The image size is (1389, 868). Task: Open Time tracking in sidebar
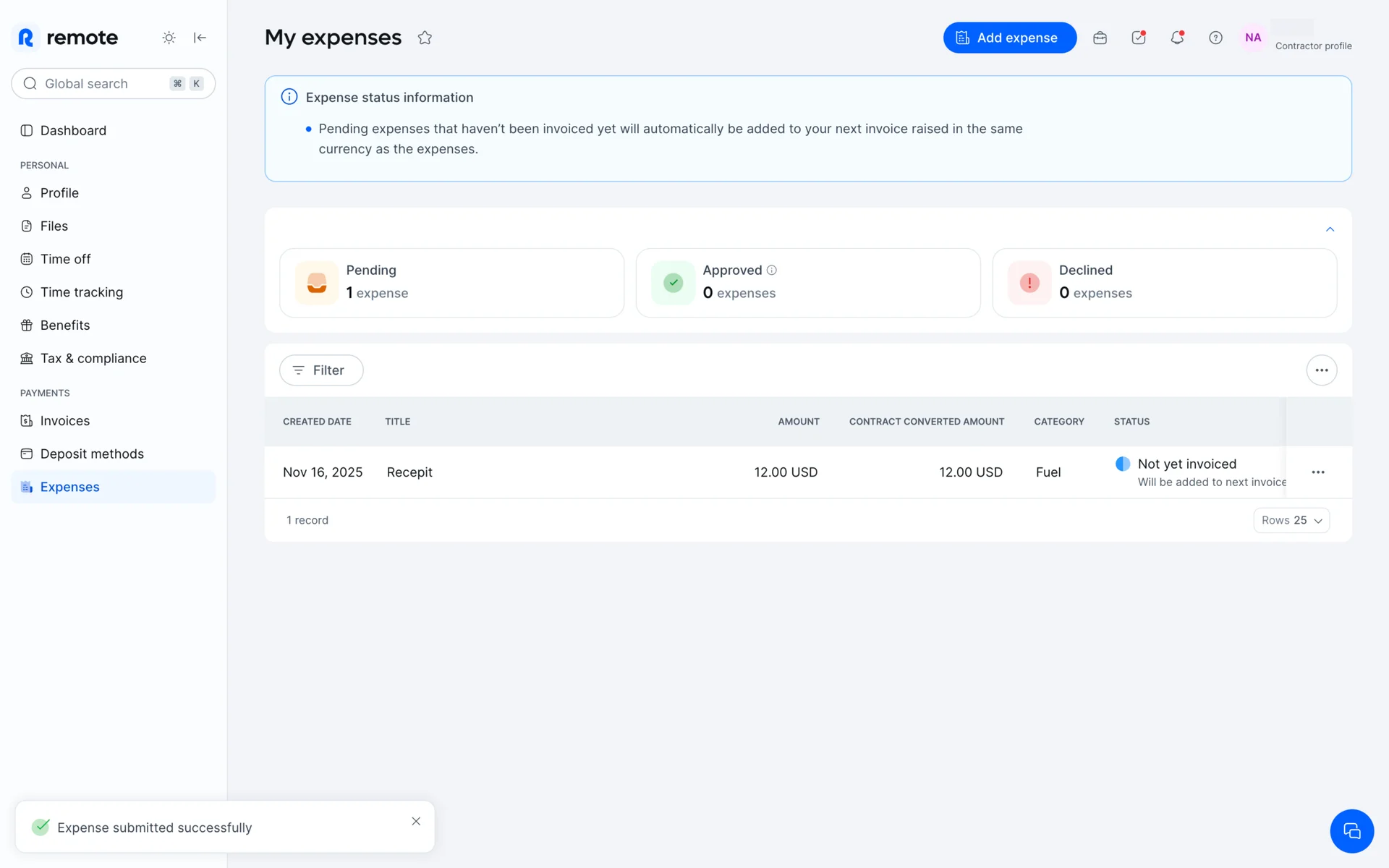click(82, 292)
